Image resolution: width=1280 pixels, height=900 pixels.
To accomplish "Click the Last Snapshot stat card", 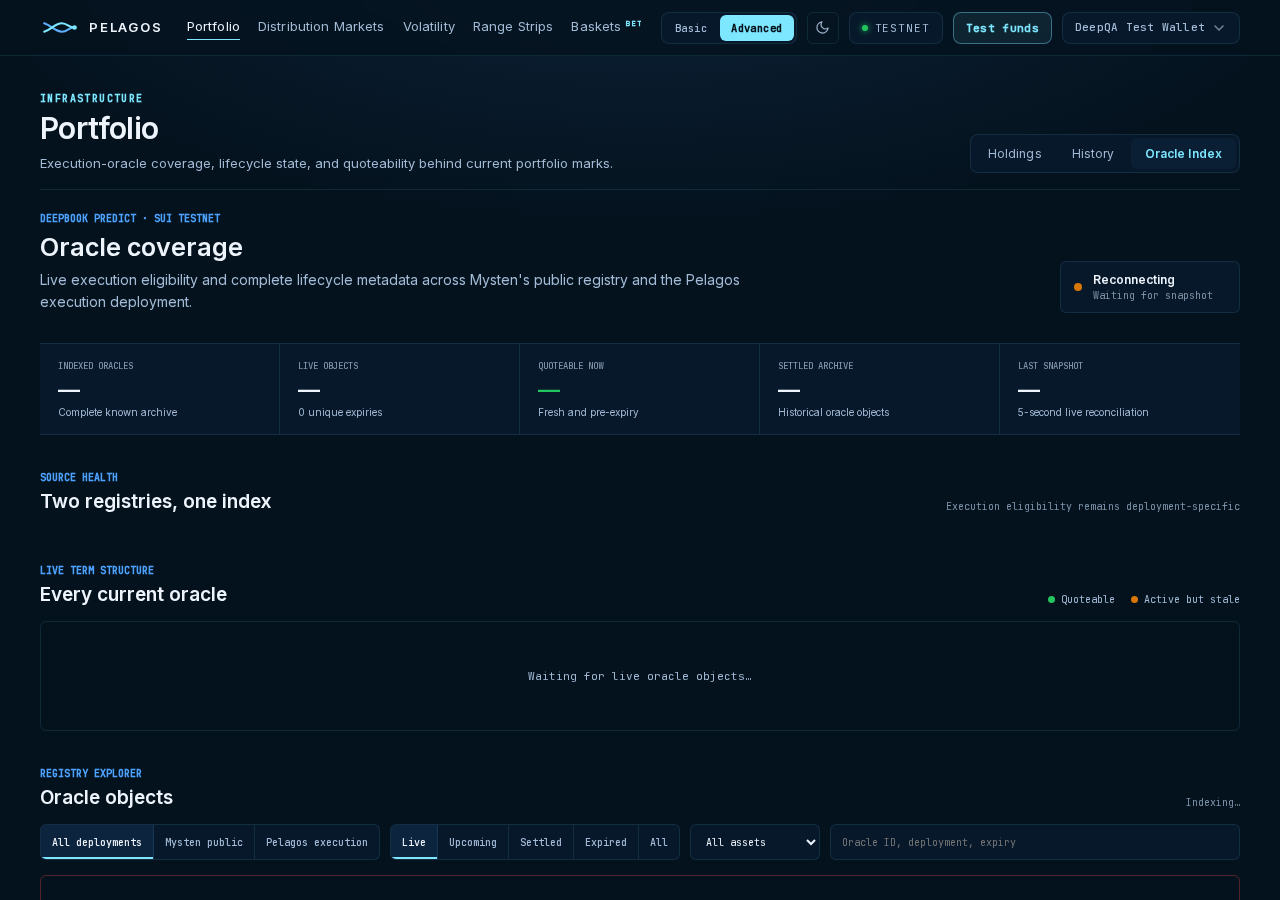I will click(x=1120, y=389).
